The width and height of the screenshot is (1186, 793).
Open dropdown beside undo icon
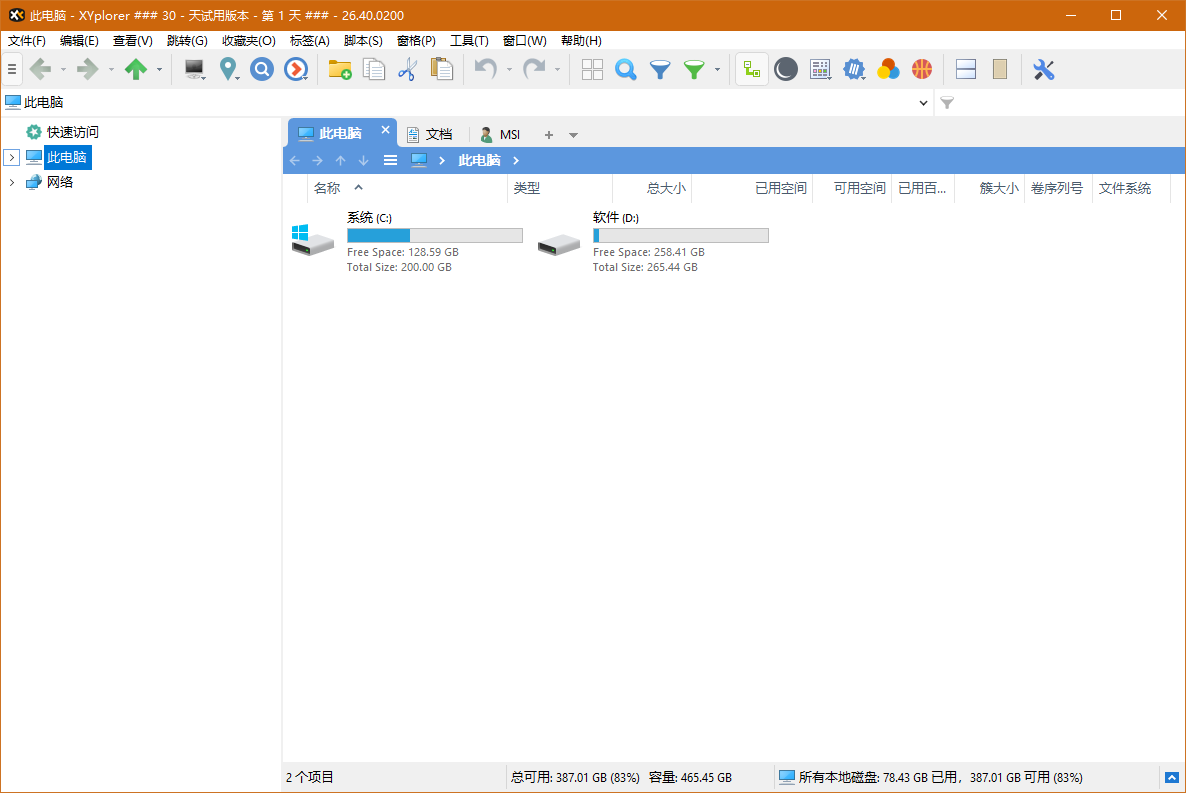click(x=509, y=70)
